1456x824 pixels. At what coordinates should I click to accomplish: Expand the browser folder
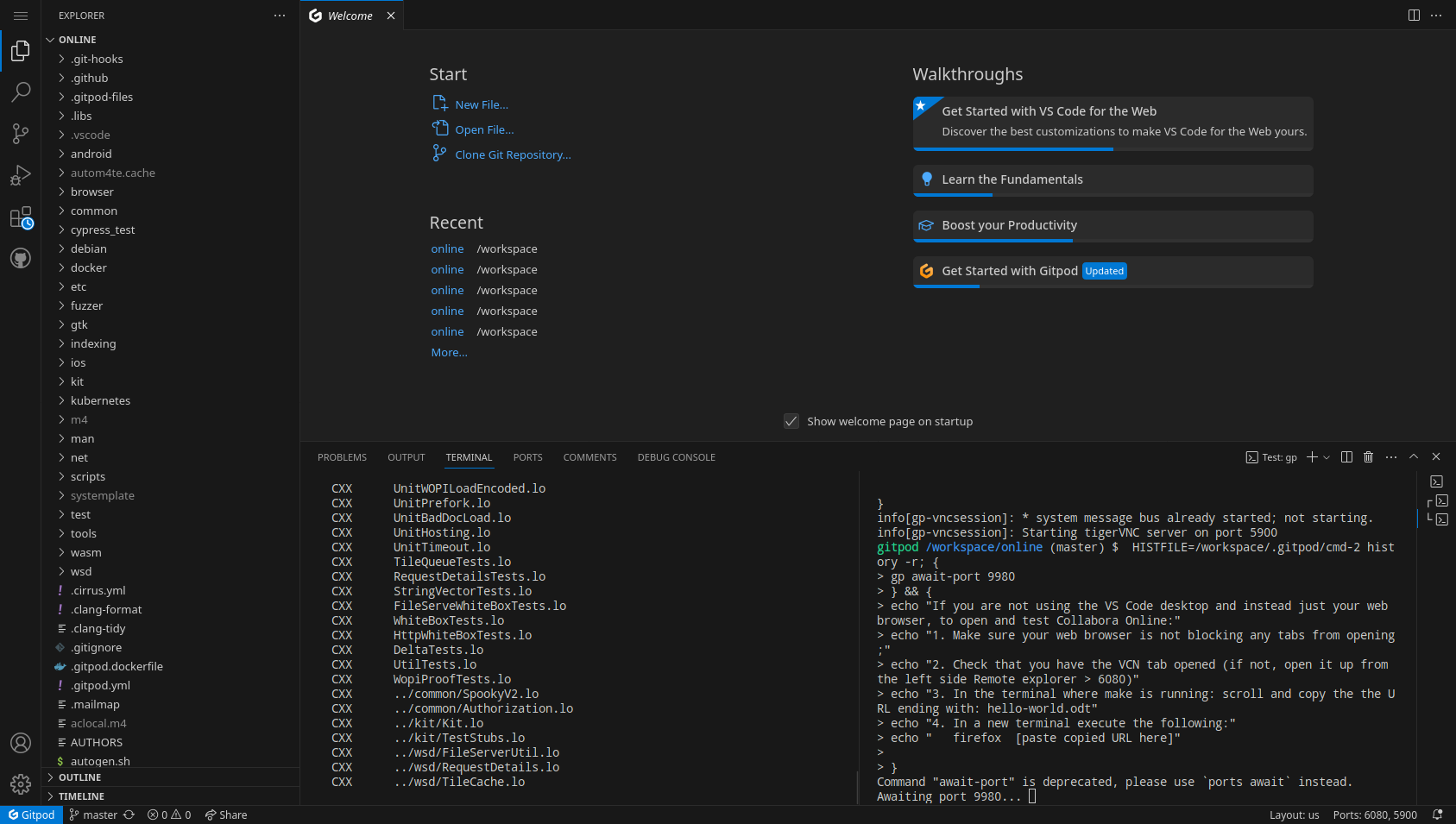[x=171, y=192]
